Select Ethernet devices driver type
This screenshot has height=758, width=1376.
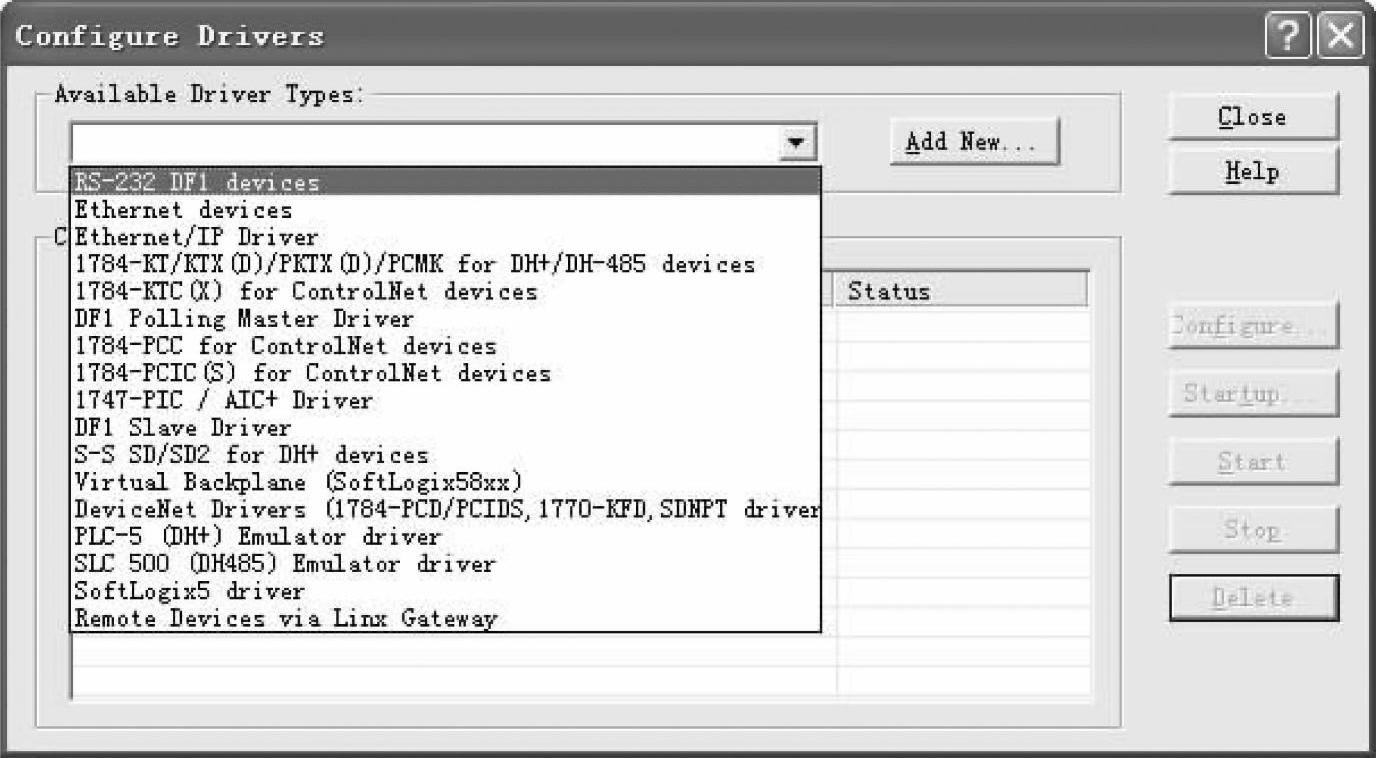[446, 210]
